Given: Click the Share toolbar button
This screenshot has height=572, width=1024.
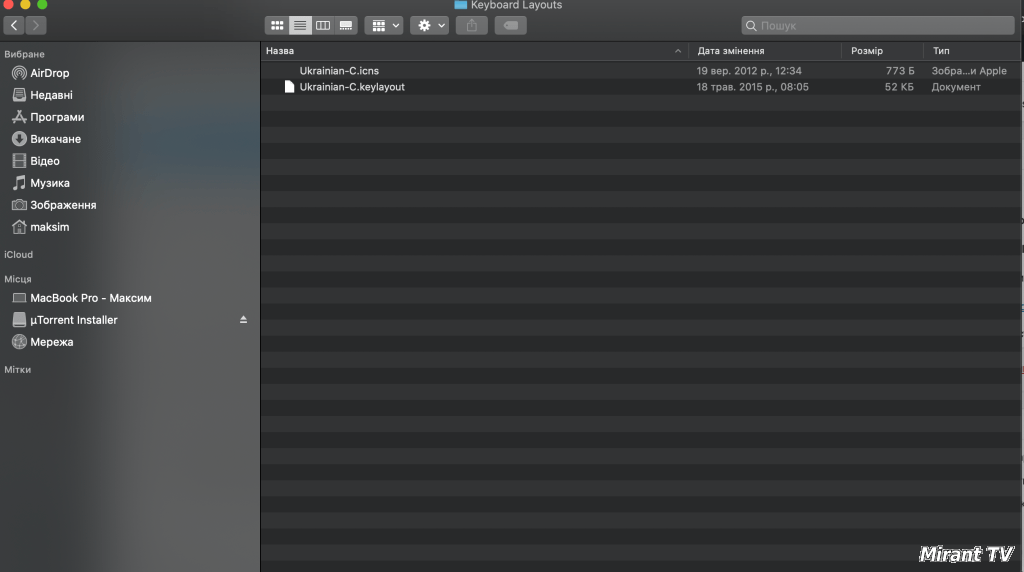Looking at the screenshot, I should tap(472, 25).
